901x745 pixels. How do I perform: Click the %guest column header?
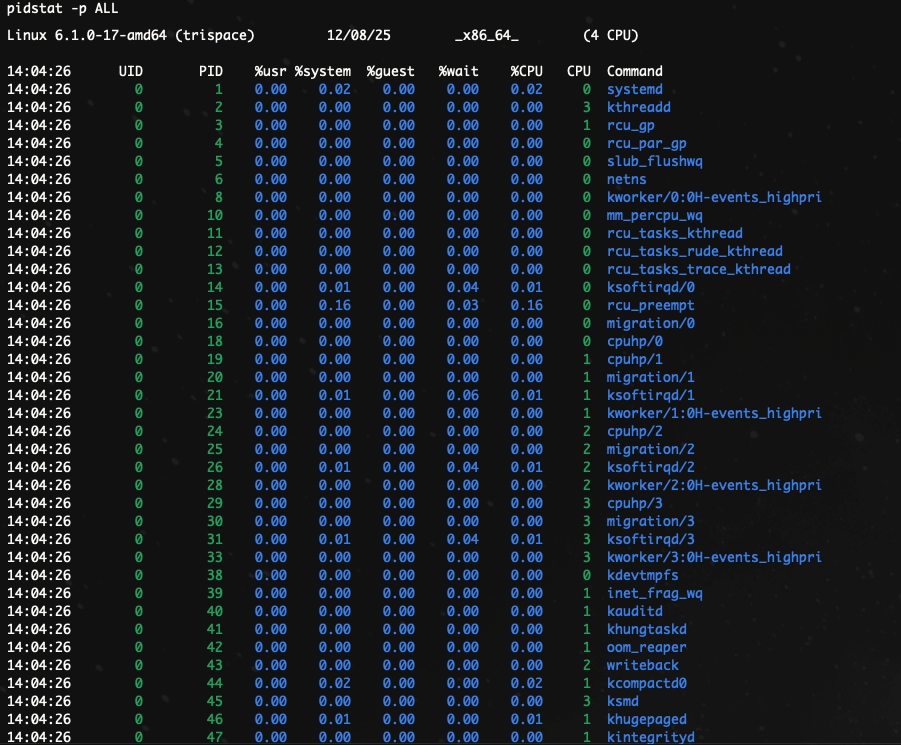tap(390, 71)
